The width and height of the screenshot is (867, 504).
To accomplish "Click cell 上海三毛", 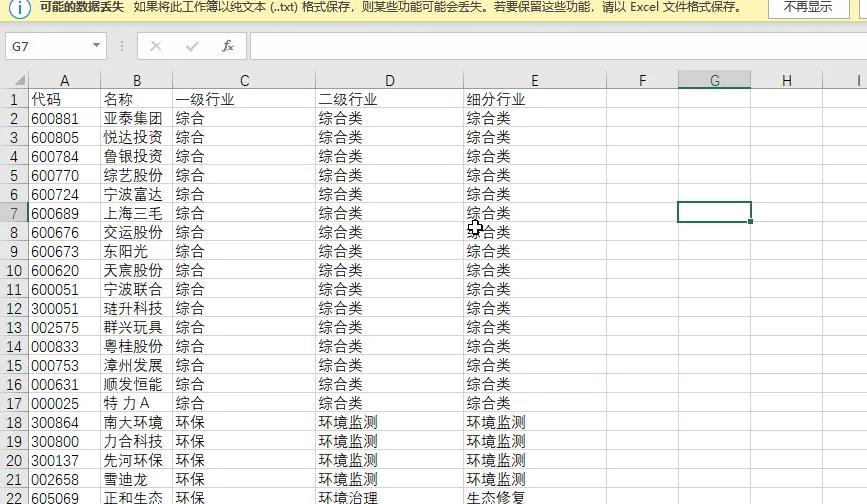I will tap(137, 213).
